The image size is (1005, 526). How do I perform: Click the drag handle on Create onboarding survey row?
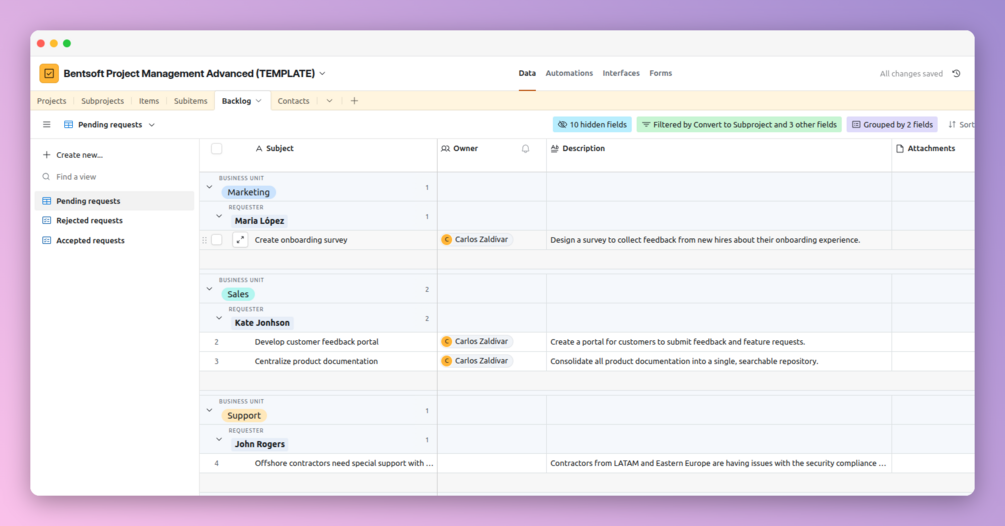(x=204, y=240)
